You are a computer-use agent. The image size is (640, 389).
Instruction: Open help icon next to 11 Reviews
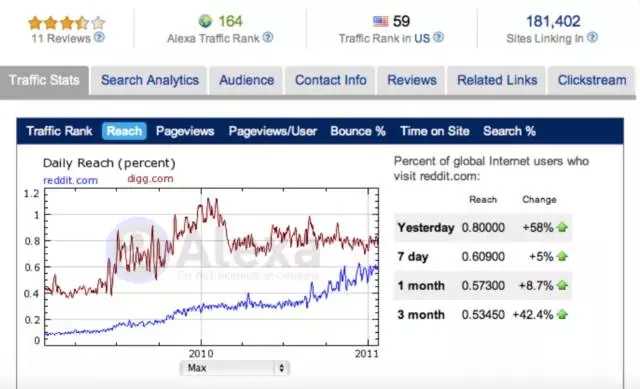click(x=99, y=38)
